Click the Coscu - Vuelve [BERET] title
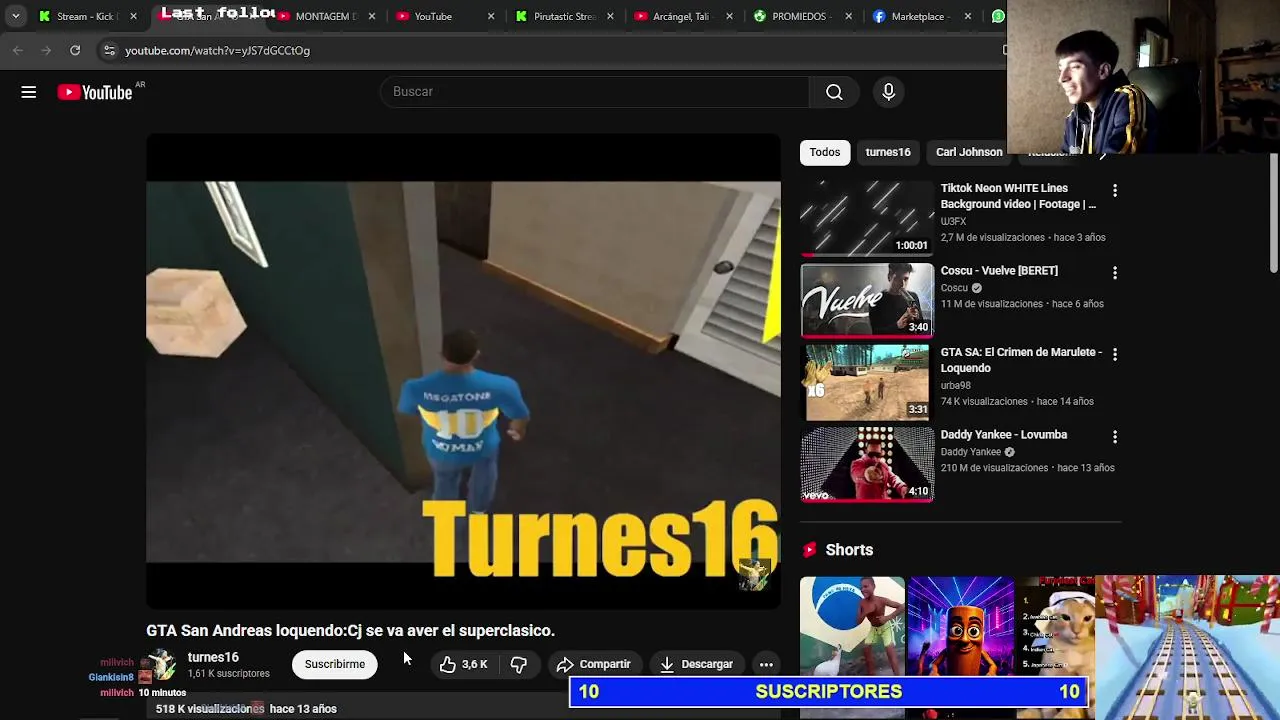The height and width of the screenshot is (720, 1280). click(x=999, y=271)
